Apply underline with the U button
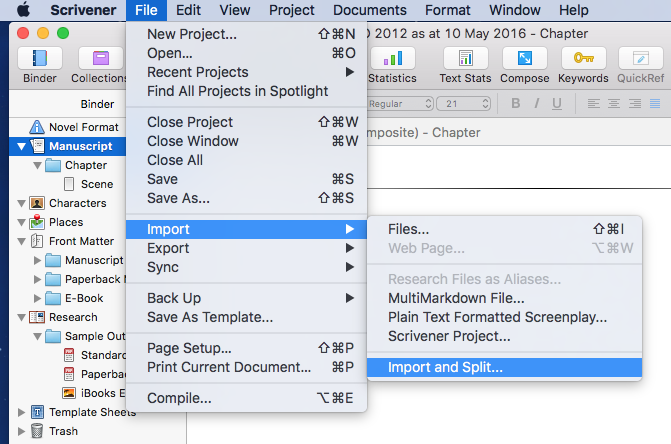The width and height of the screenshot is (671, 444). pos(557,104)
